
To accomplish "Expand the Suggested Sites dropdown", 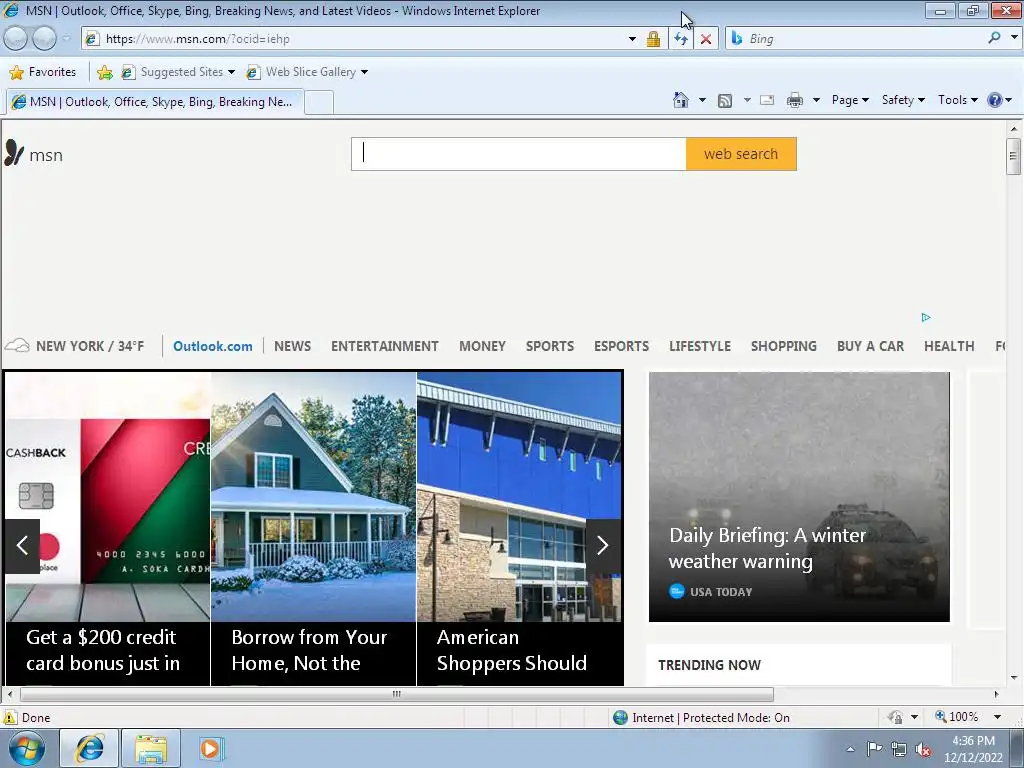I will [231, 72].
